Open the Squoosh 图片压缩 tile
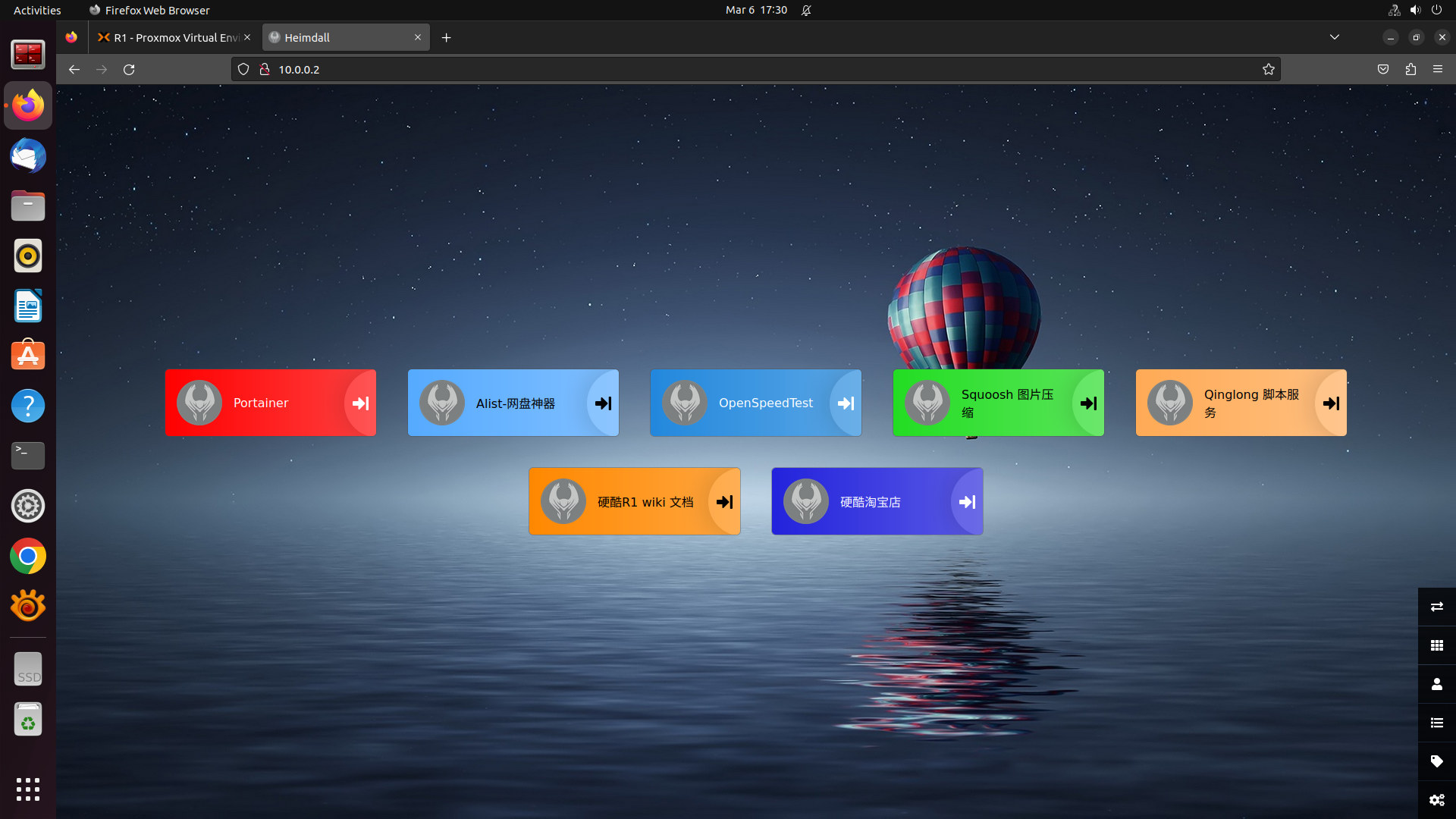This screenshot has height=819, width=1456. pos(999,403)
